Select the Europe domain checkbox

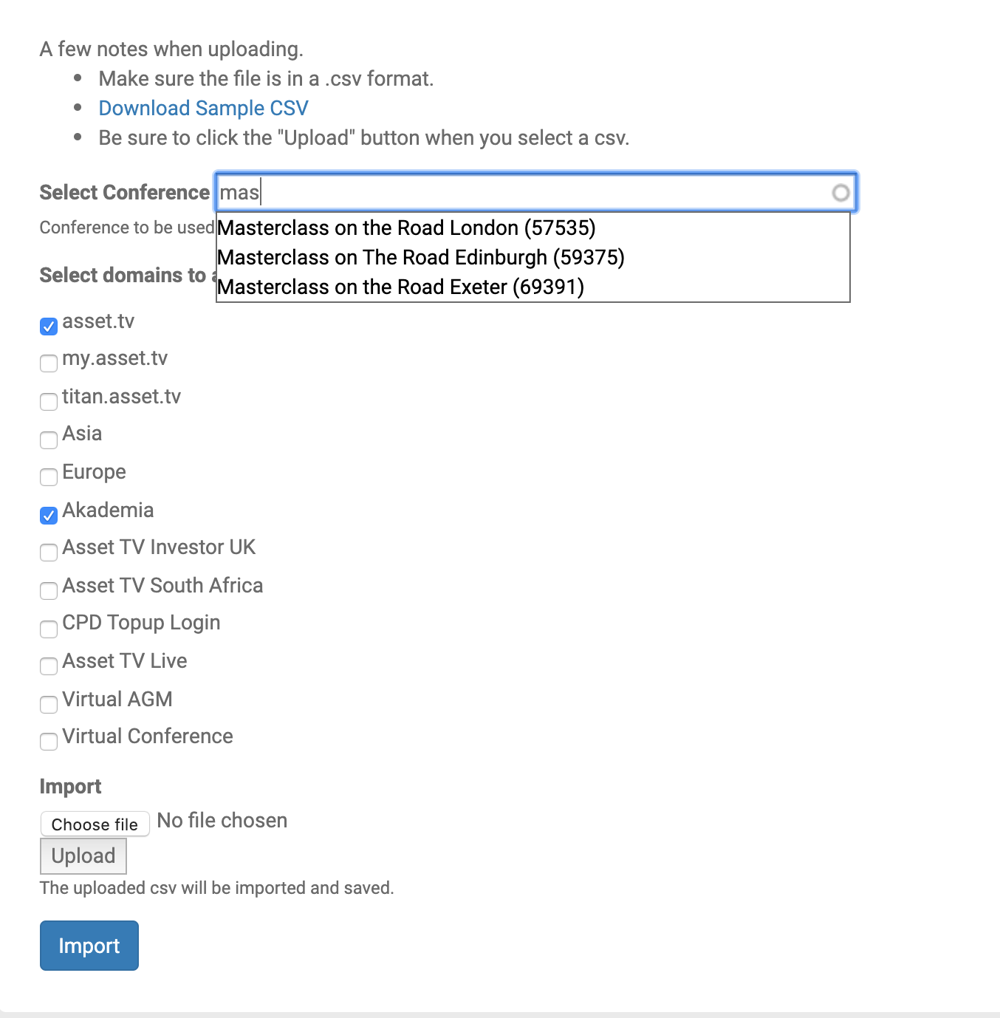pos(49,477)
